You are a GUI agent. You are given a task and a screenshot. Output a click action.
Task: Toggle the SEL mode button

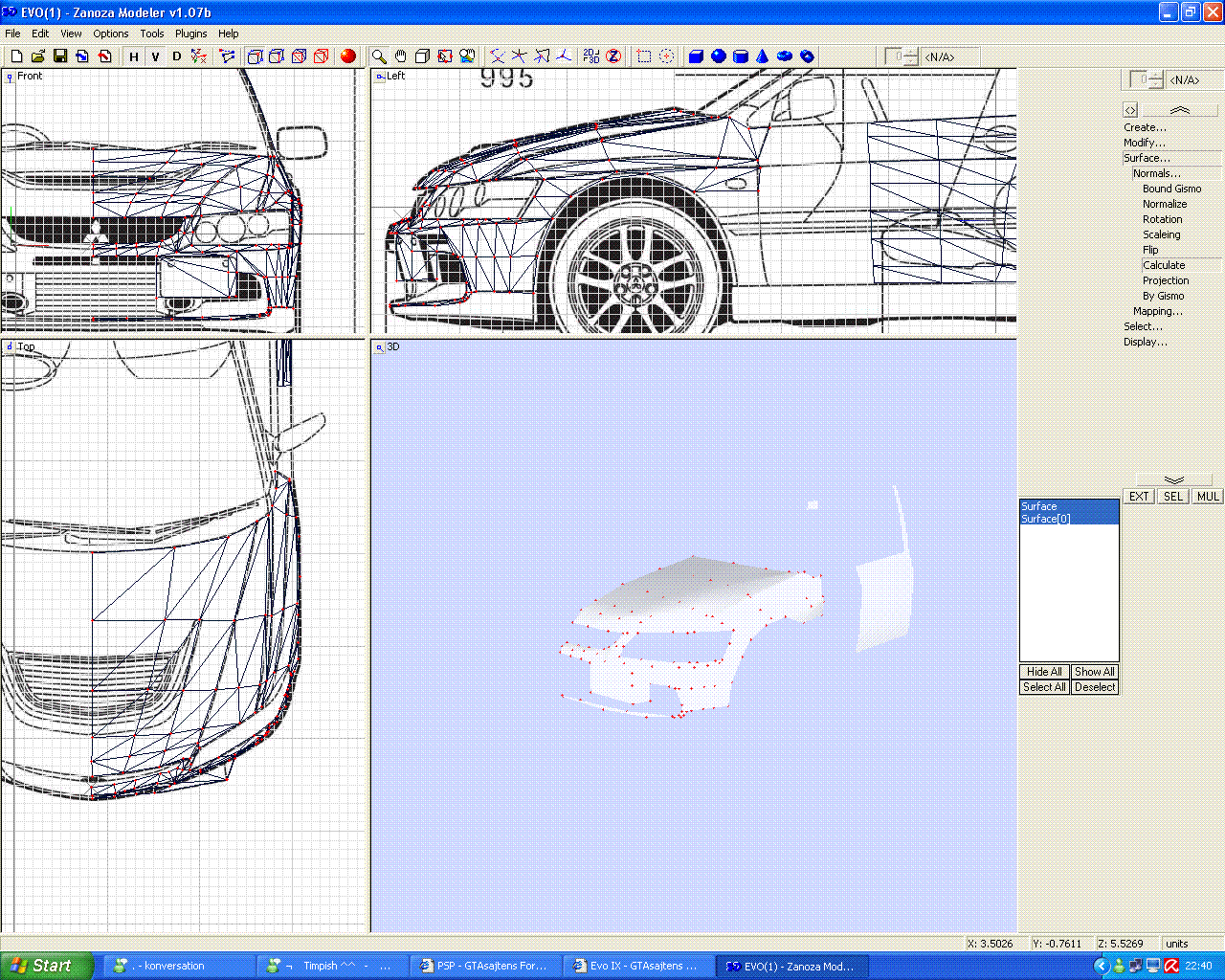click(x=1173, y=497)
